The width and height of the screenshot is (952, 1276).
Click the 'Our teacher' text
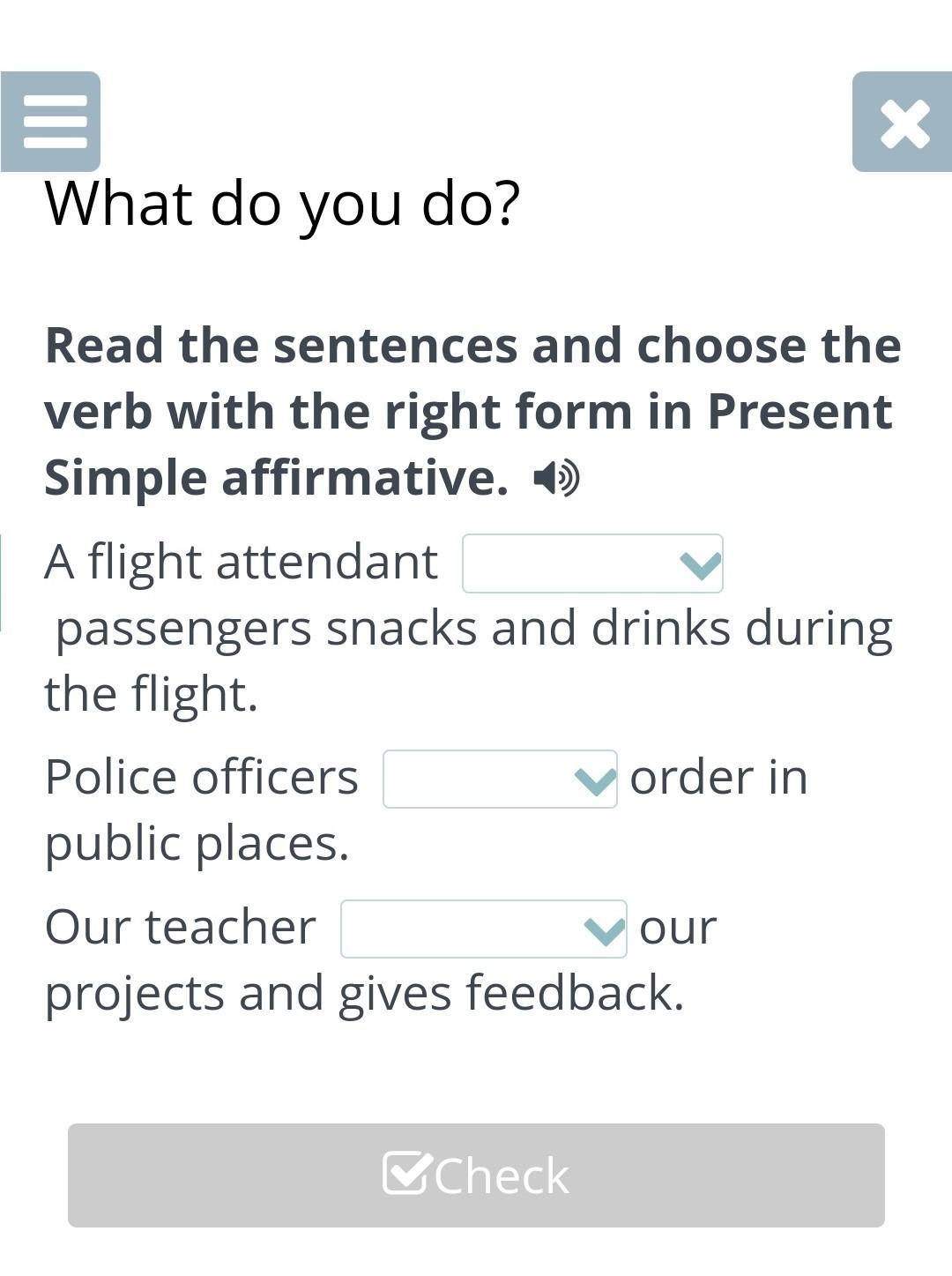(x=180, y=928)
